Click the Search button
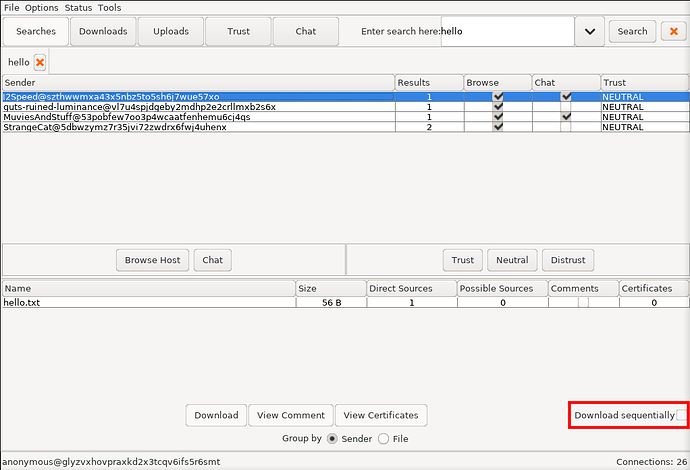The height and width of the screenshot is (470, 690). (x=632, y=31)
